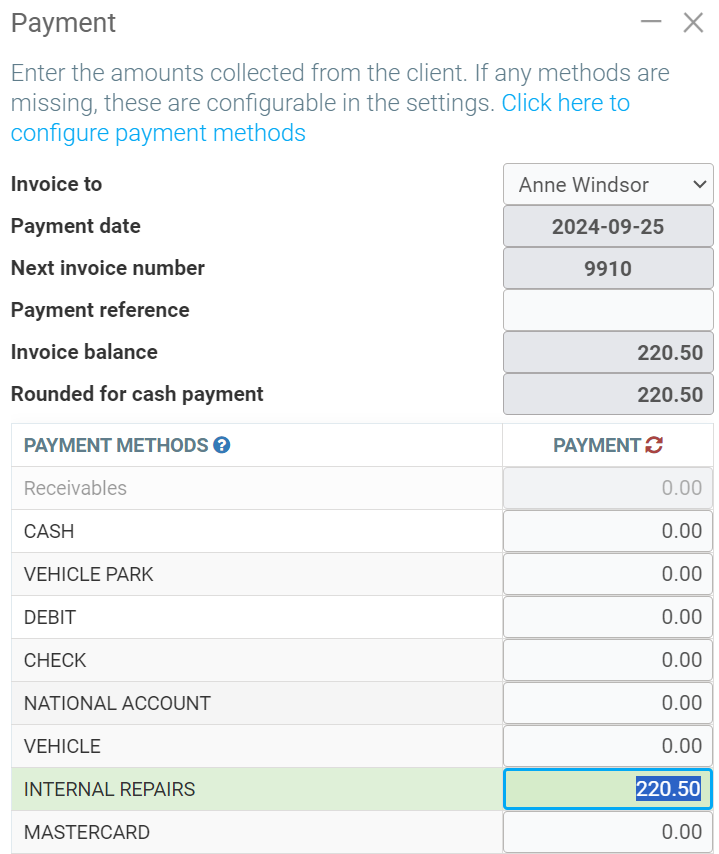Open the dropdown chevron beside Anne Windsor

pos(697,184)
